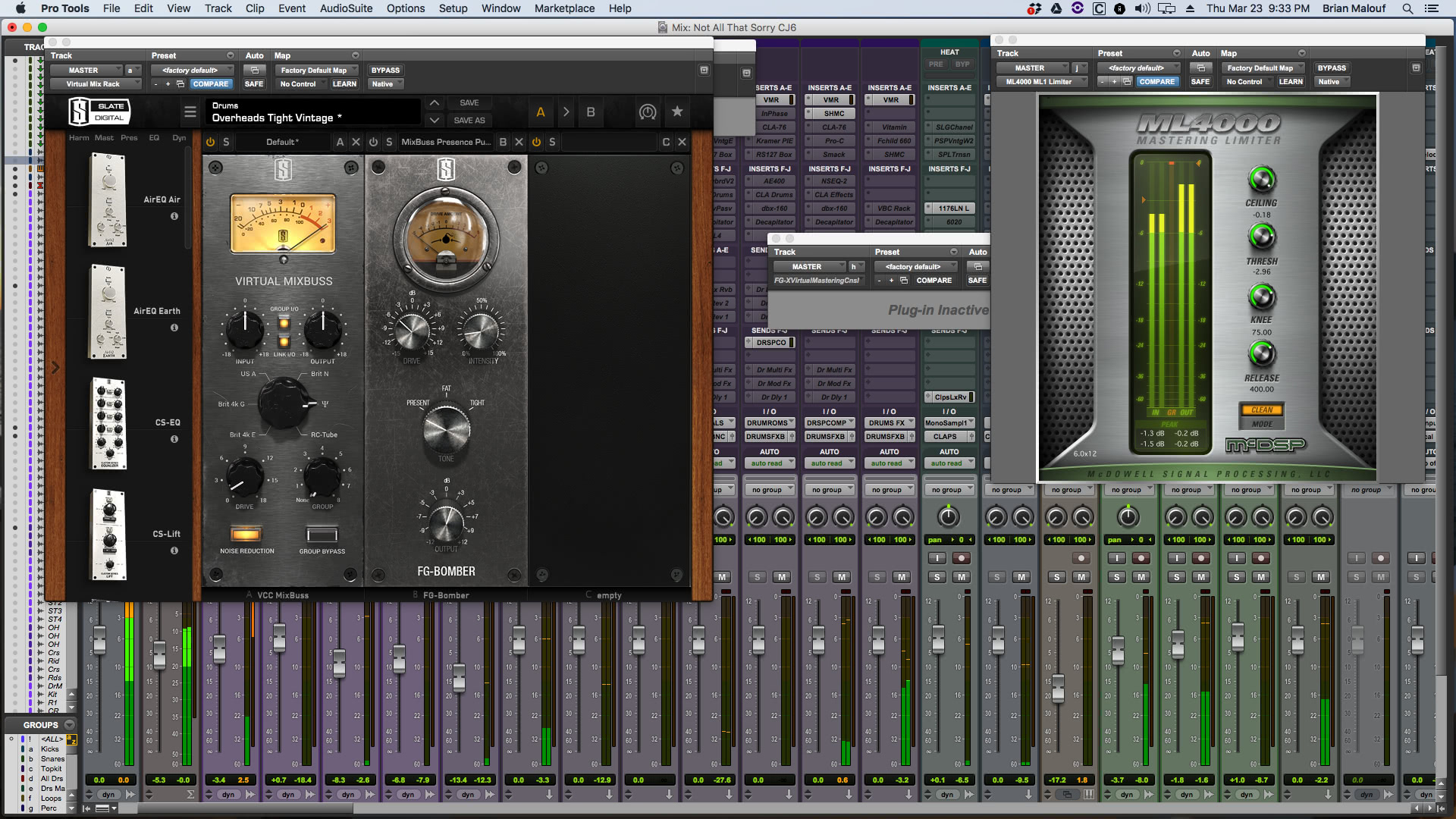Click Save As in Slate rack
The image size is (1456, 819).
point(469,120)
